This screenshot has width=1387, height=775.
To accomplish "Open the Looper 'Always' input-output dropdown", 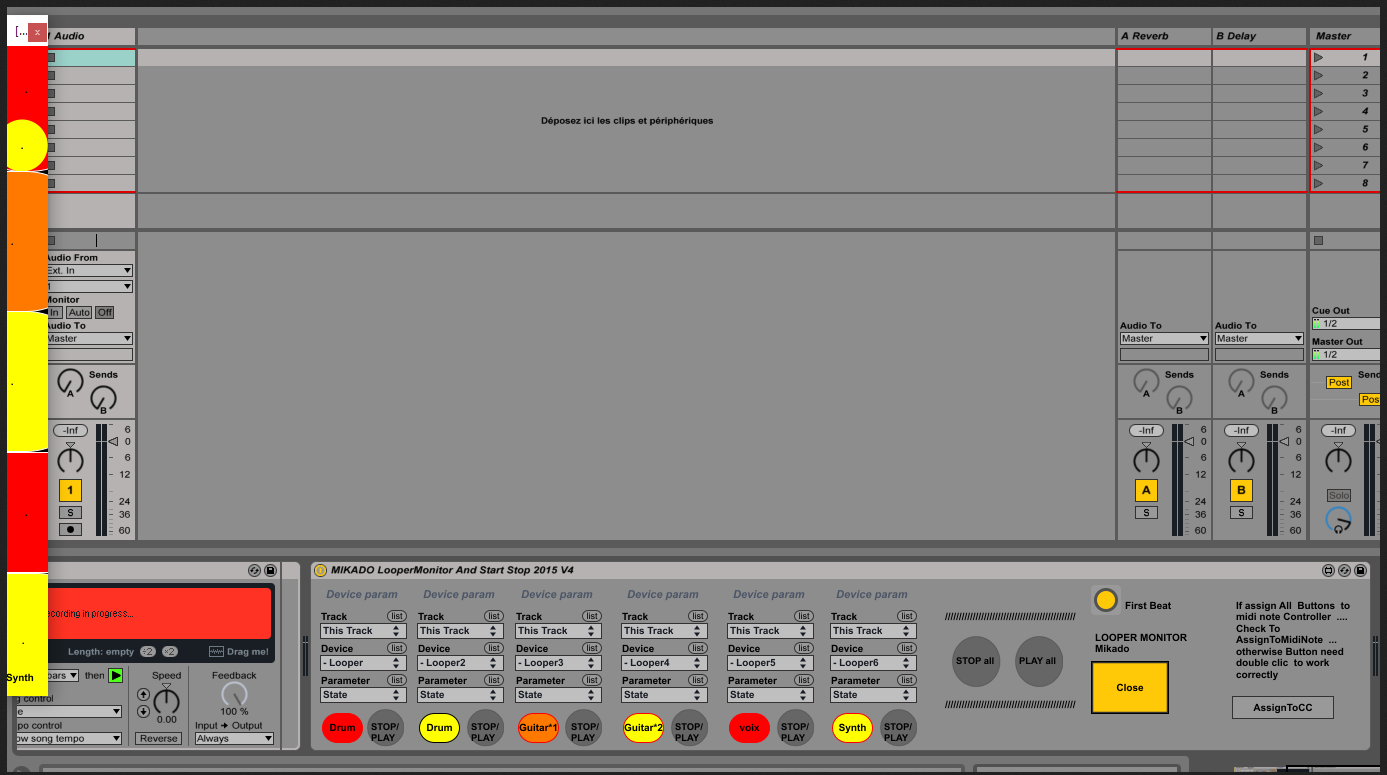I will click(234, 739).
